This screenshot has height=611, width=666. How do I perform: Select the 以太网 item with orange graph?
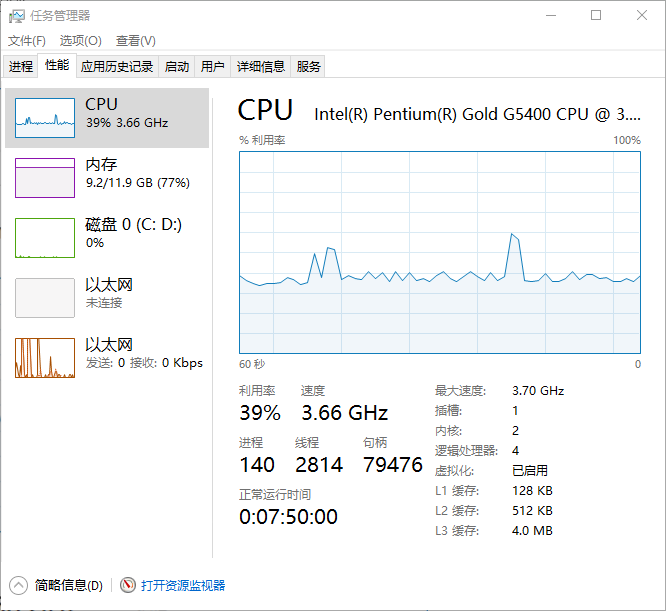click(107, 358)
